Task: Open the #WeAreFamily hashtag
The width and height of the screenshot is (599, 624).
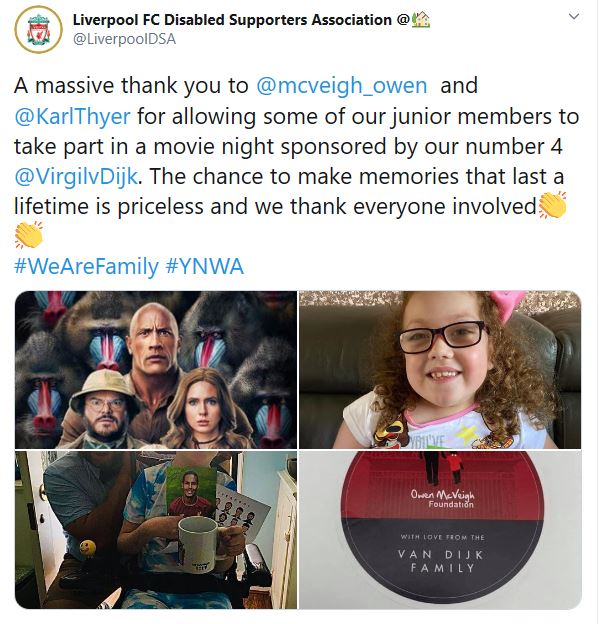Action: click(86, 266)
